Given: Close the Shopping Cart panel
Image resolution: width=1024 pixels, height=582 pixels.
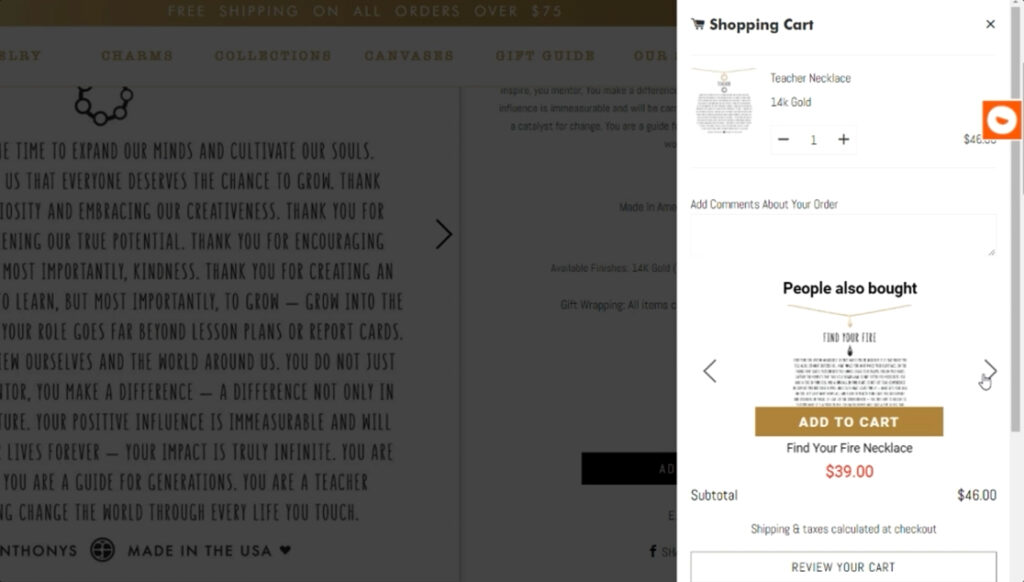Looking at the screenshot, I should click(x=990, y=24).
